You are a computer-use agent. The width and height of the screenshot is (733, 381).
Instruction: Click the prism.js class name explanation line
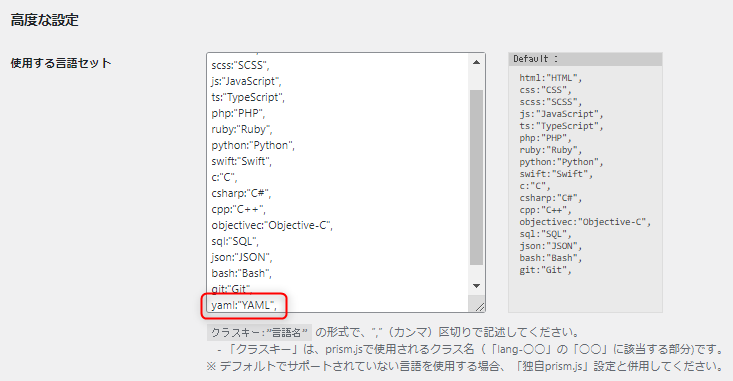click(470, 349)
